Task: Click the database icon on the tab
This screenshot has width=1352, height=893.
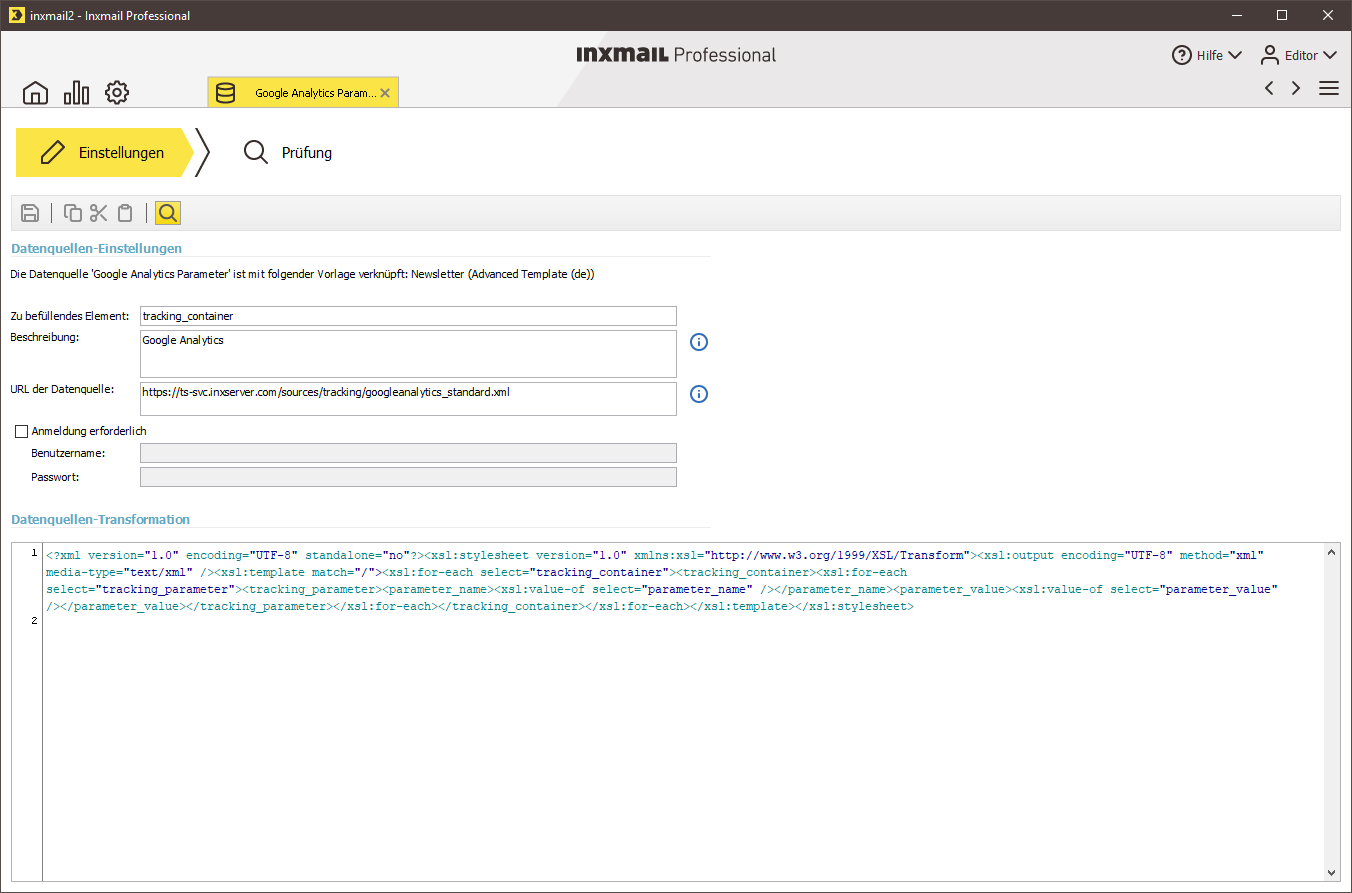Action: (x=226, y=93)
